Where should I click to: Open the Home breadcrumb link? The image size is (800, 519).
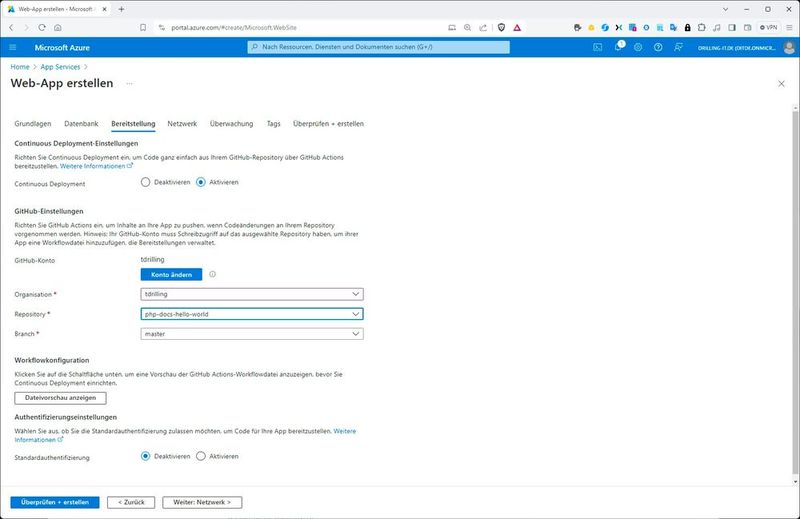pos(20,67)
